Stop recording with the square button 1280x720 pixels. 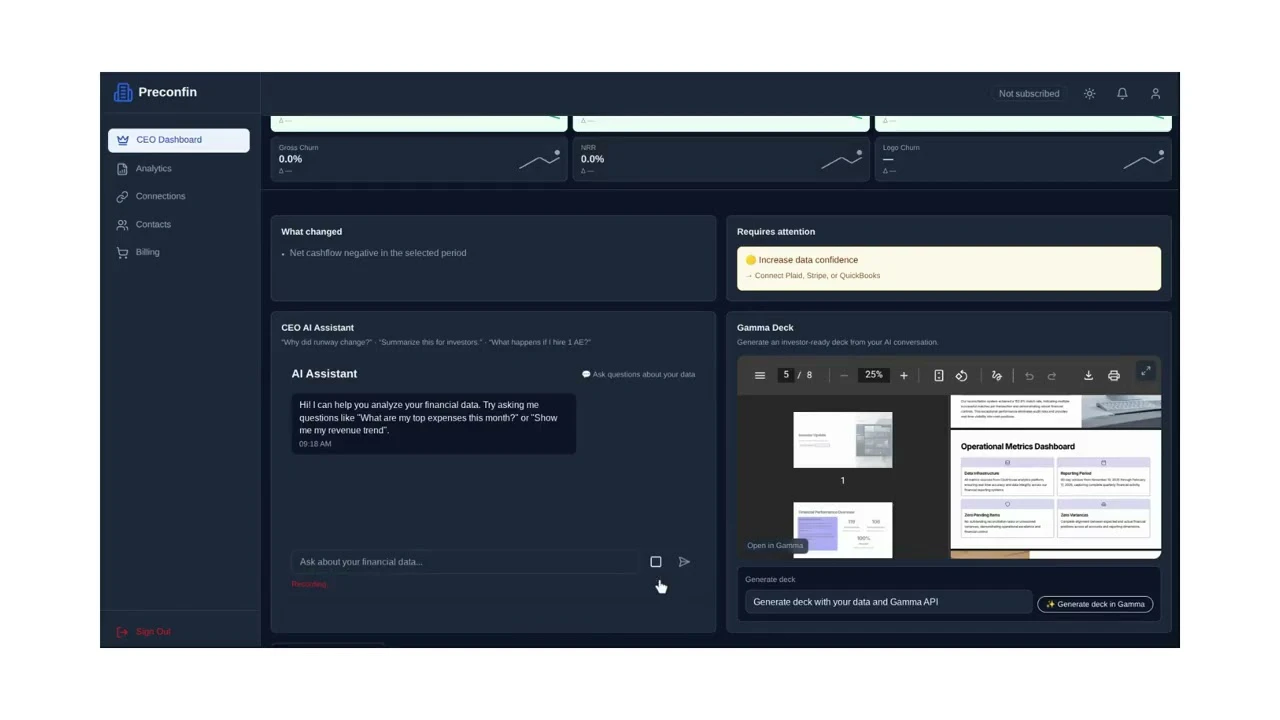pyautogui.click(x=656, y=562)
